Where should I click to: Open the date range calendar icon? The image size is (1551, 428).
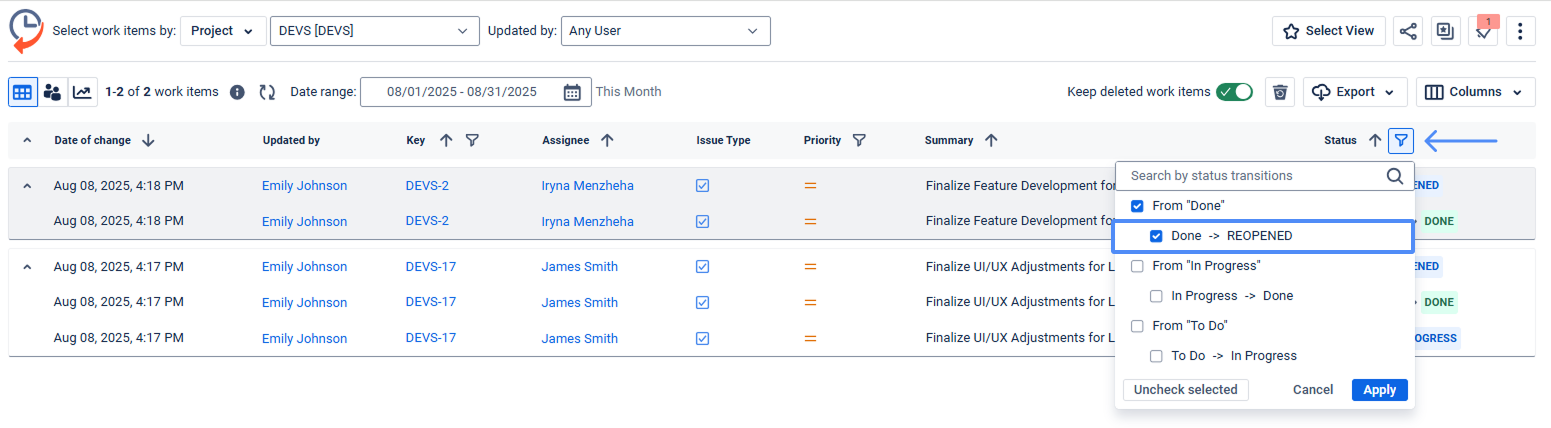(572, 92)
